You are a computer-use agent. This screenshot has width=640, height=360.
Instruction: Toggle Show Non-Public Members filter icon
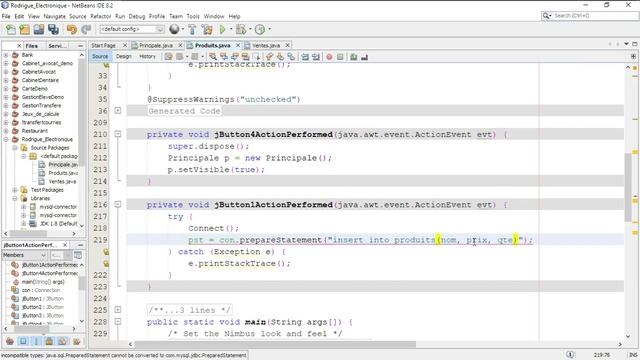(x=49, y=341)
